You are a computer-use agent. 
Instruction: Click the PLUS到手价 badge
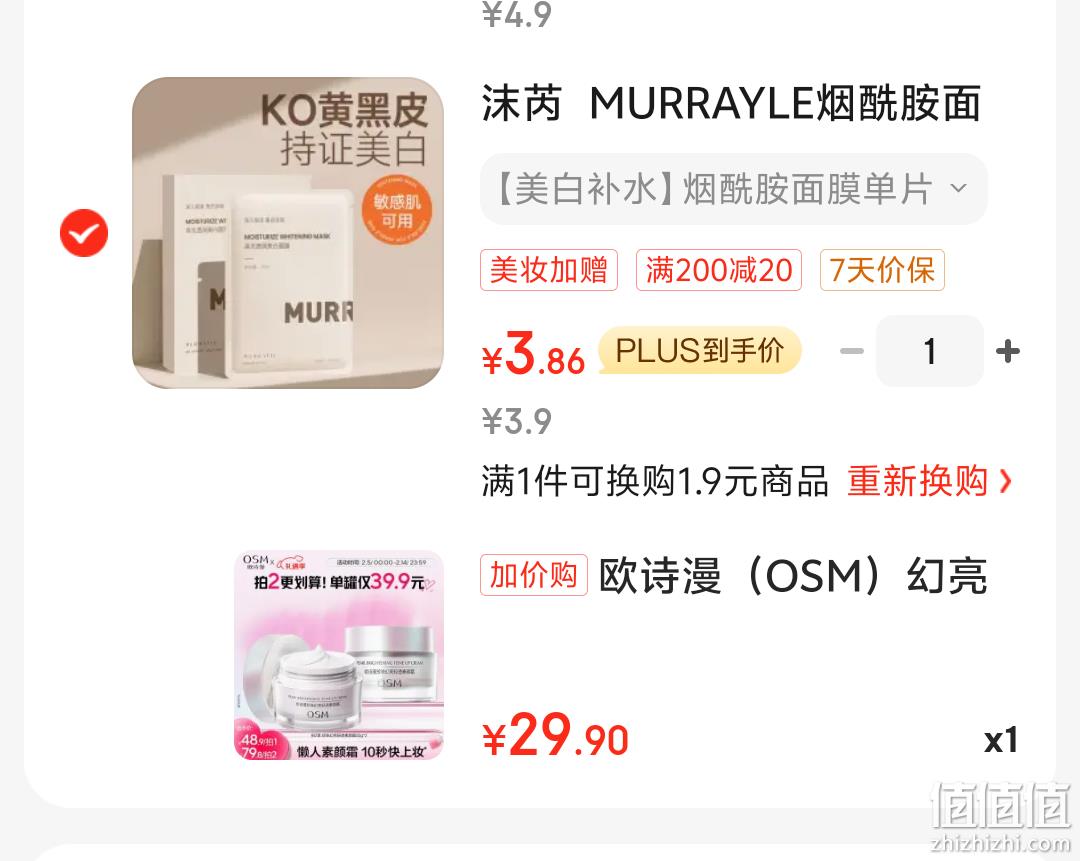point(699,350)
